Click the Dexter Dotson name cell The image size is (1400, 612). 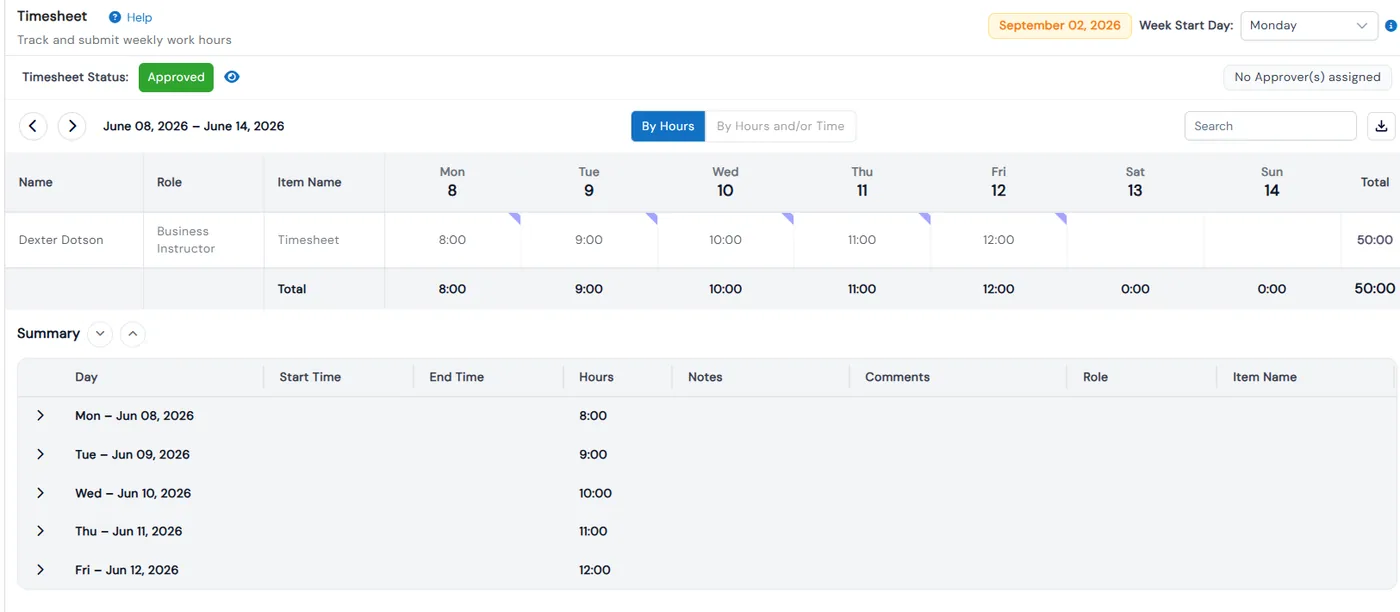point(74,240)
